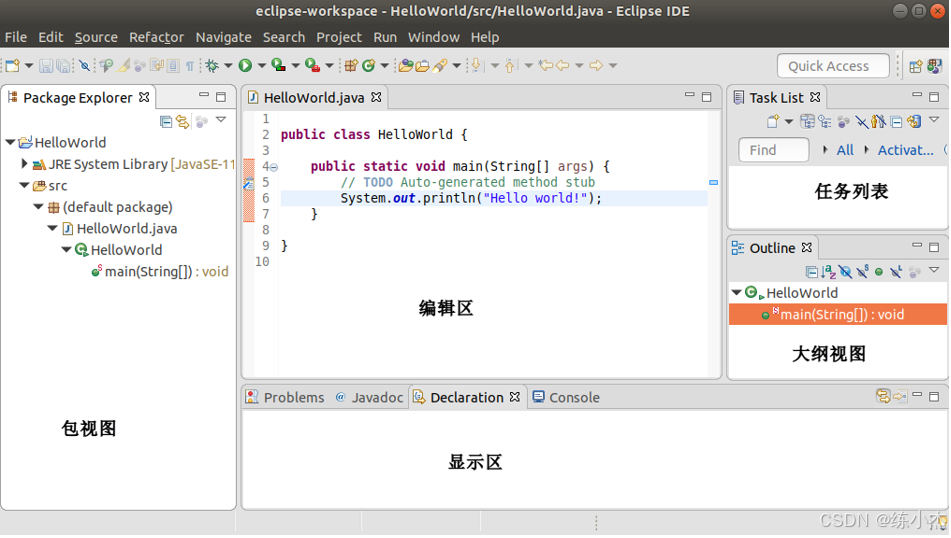
Task: Toggle Show Whitespace Characters pilcrow icon
Action: click(190, 66)
